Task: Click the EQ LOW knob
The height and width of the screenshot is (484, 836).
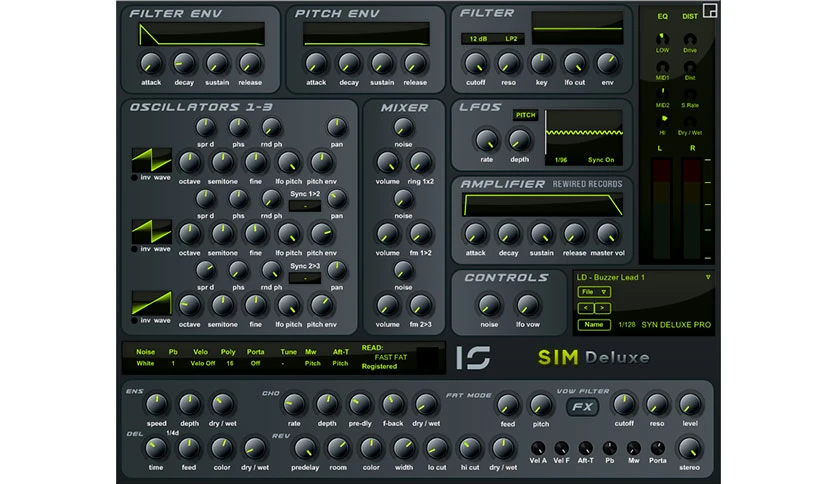Action: pyautogui.click(x=662, y=39)
